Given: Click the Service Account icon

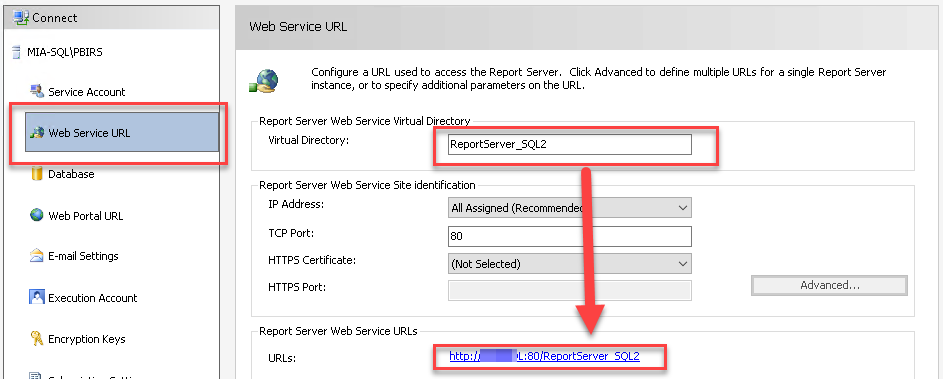Looking at the screenshot, I should (37, 92).
